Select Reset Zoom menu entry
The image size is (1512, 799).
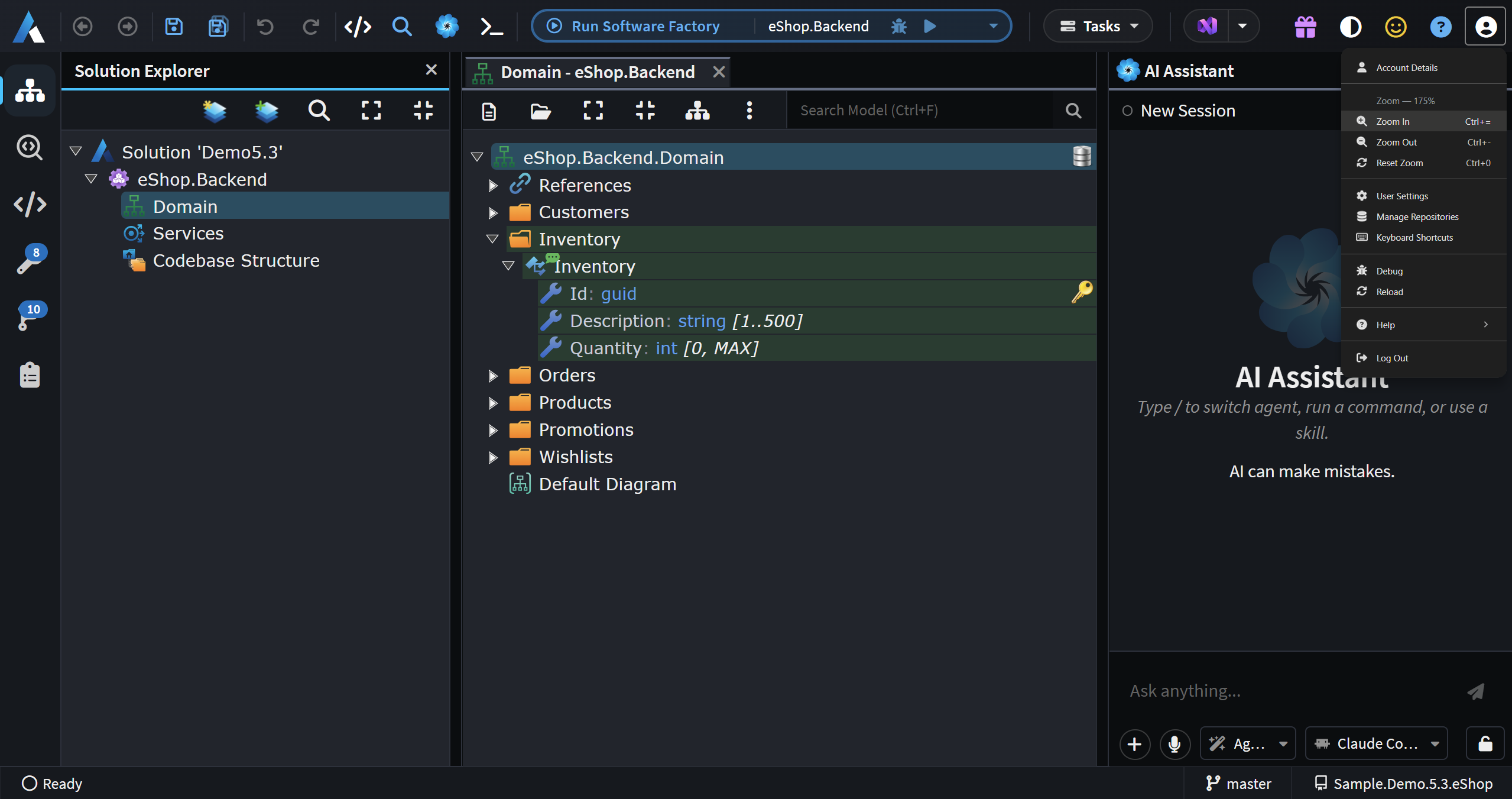[x=1423, y=163]
